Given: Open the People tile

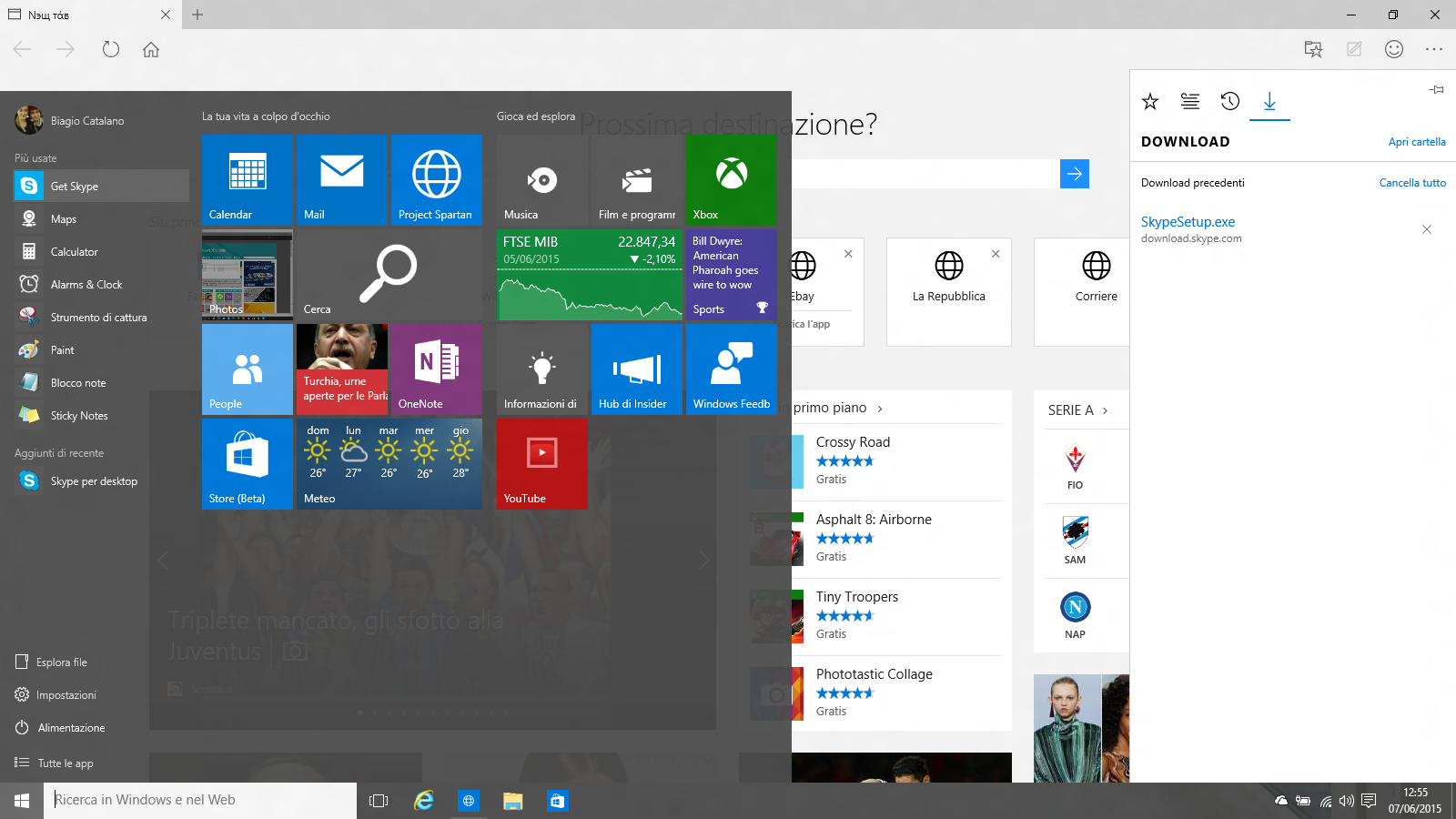Looking at the screenshot, I should (247, 369).
